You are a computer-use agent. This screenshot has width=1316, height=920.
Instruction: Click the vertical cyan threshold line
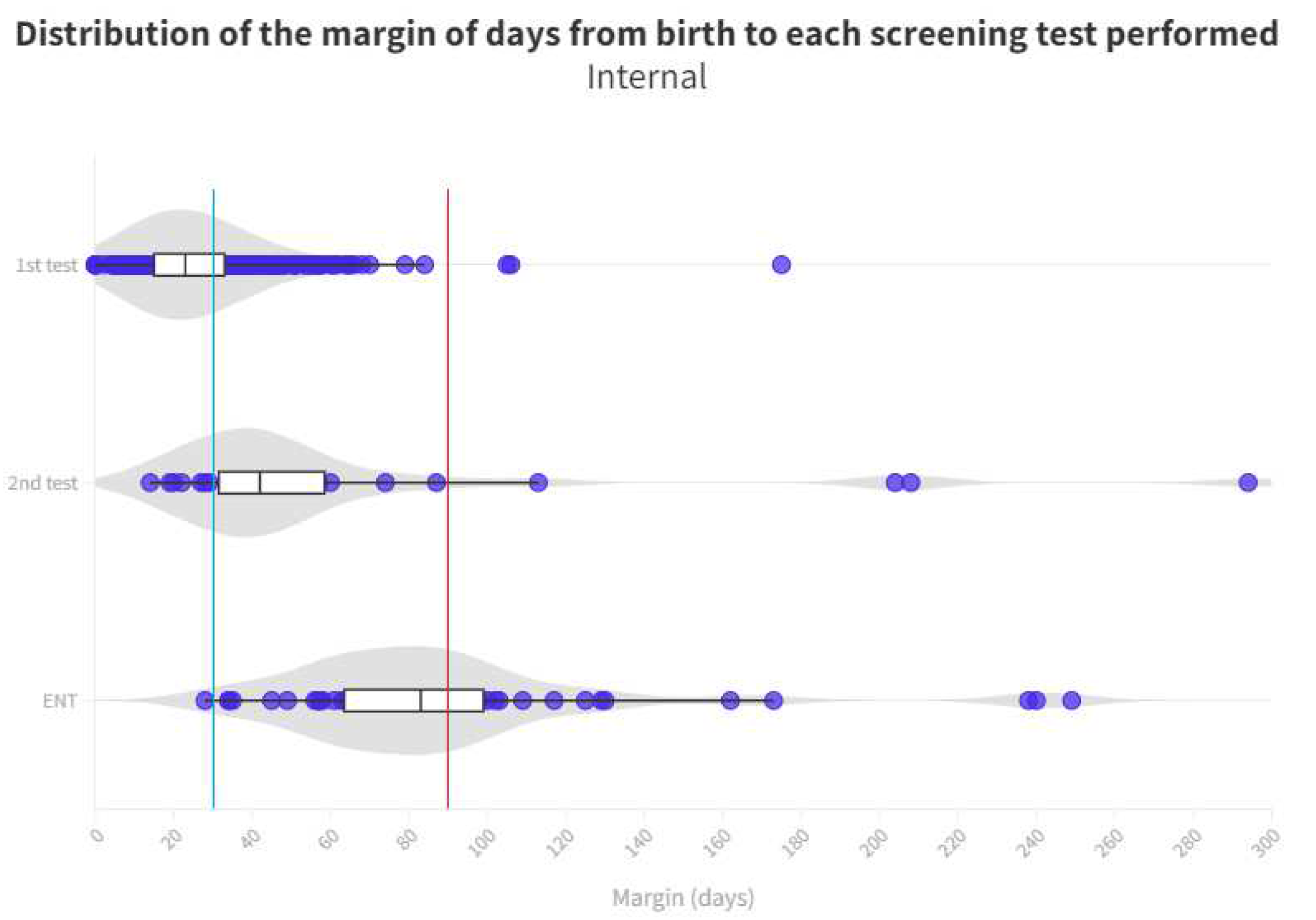tap(213, 574)
